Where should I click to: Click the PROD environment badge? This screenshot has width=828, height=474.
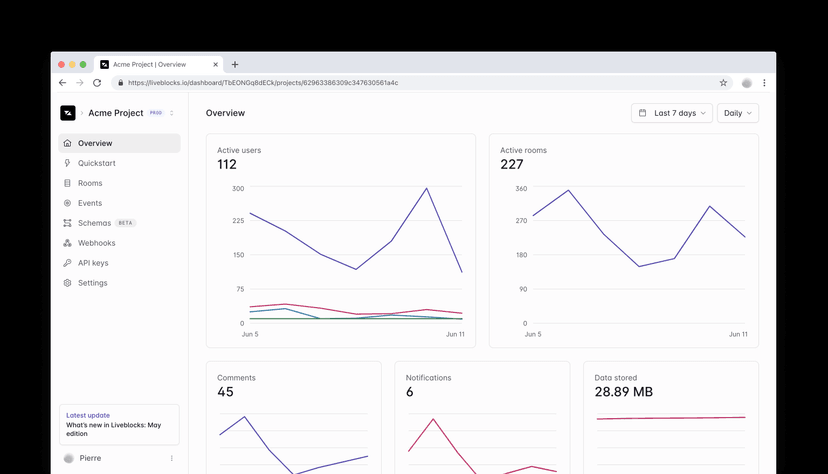156,113
